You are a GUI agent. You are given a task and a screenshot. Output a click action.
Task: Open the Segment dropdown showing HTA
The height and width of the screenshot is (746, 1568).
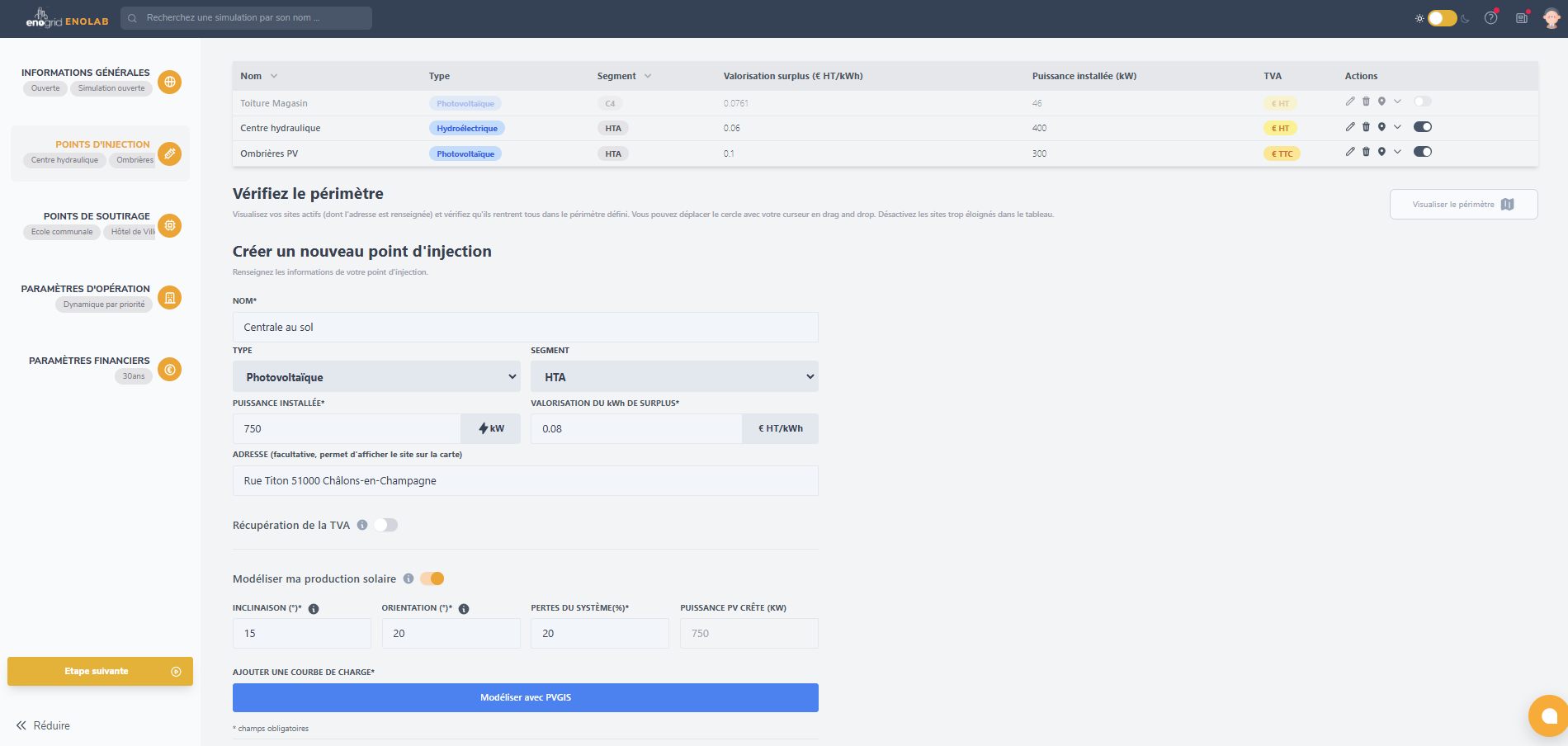[674, 377]
